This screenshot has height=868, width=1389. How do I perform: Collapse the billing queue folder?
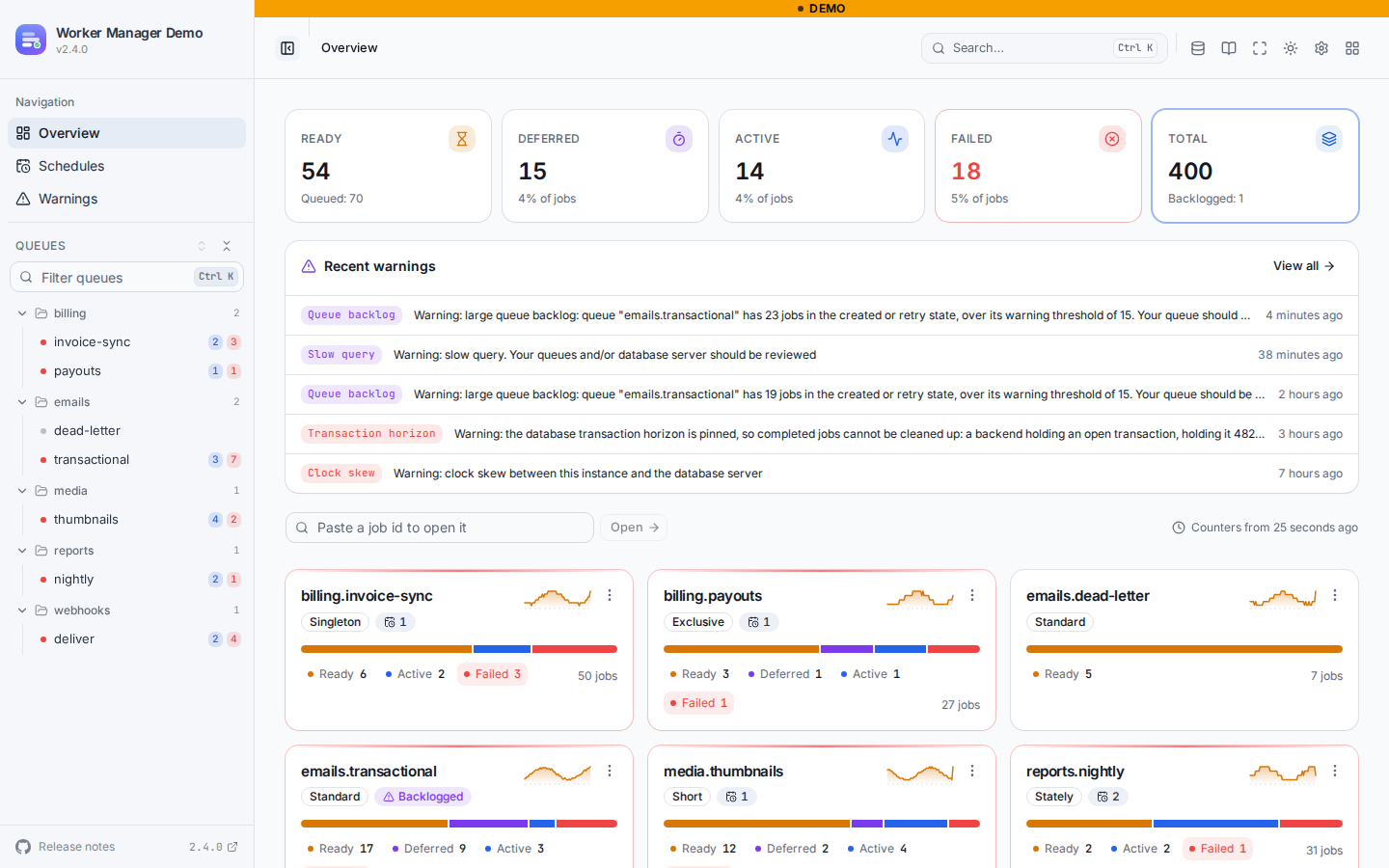point(22,313)
